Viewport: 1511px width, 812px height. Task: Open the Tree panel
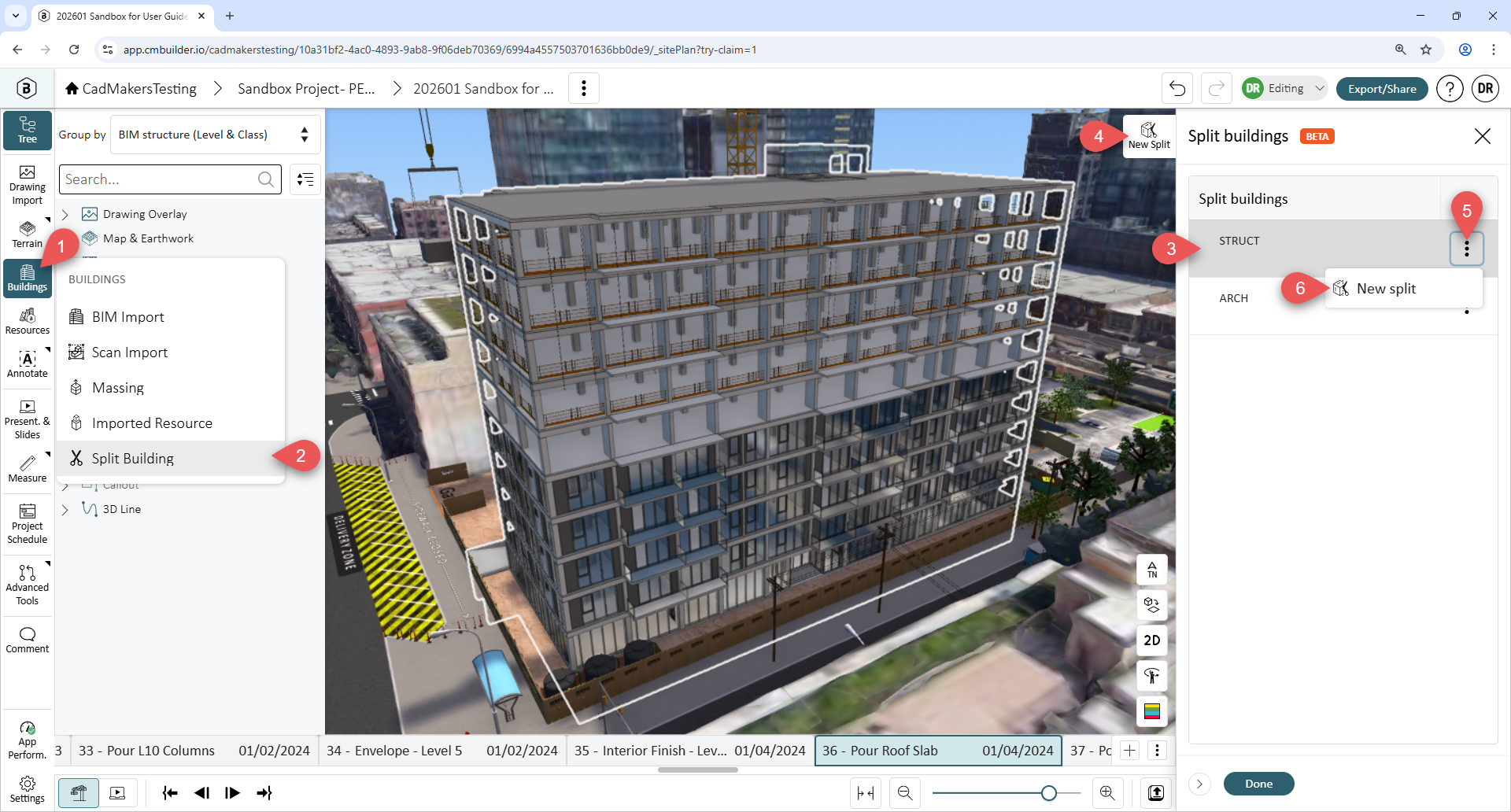[x=28, y=130]
